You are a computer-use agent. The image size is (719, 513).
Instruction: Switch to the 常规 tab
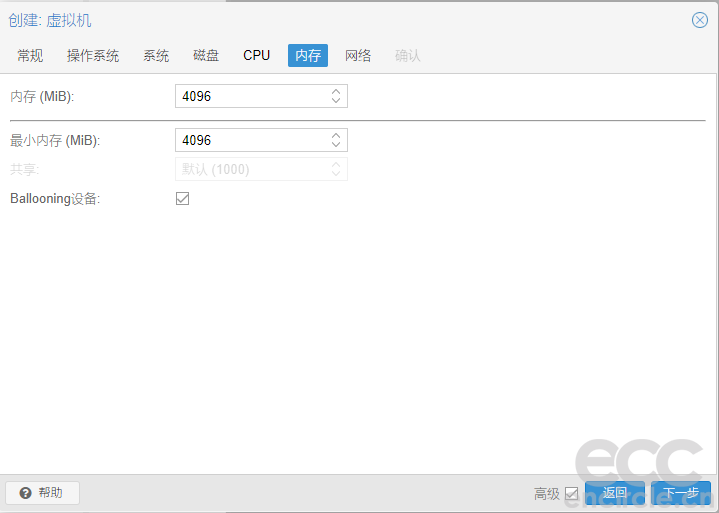coord(30,55)
